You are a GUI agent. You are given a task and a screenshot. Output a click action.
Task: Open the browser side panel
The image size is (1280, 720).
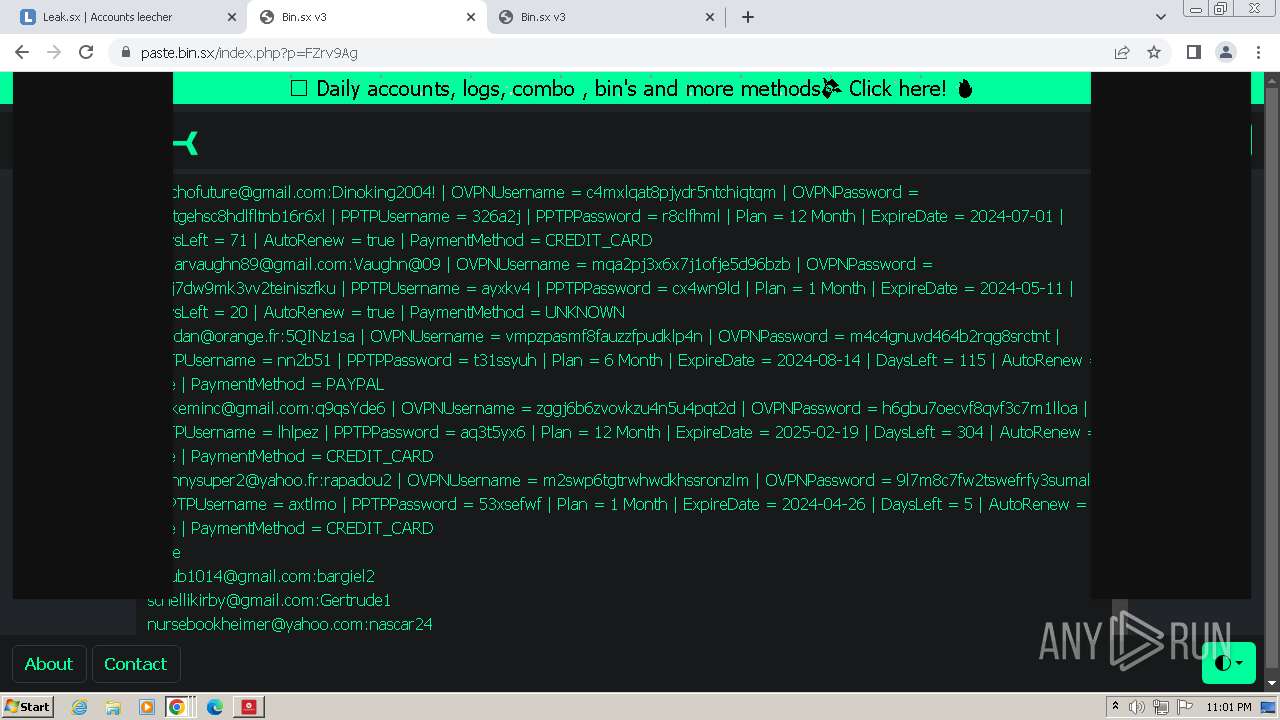(x=1193, y=52)
